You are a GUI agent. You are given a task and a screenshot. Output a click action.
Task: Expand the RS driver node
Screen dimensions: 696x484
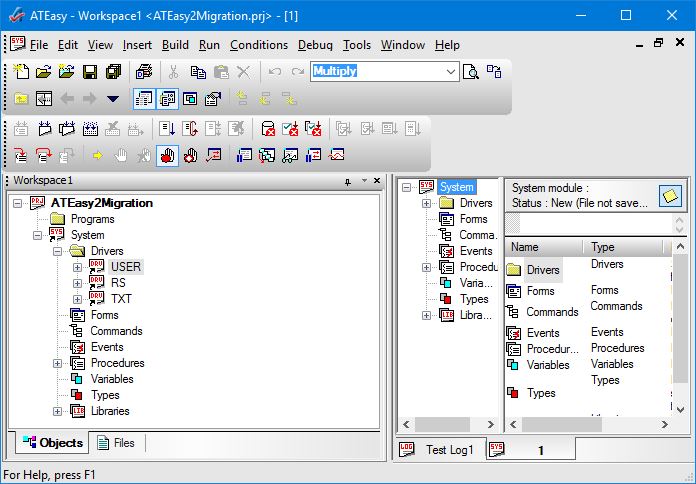tap(77, 283)
